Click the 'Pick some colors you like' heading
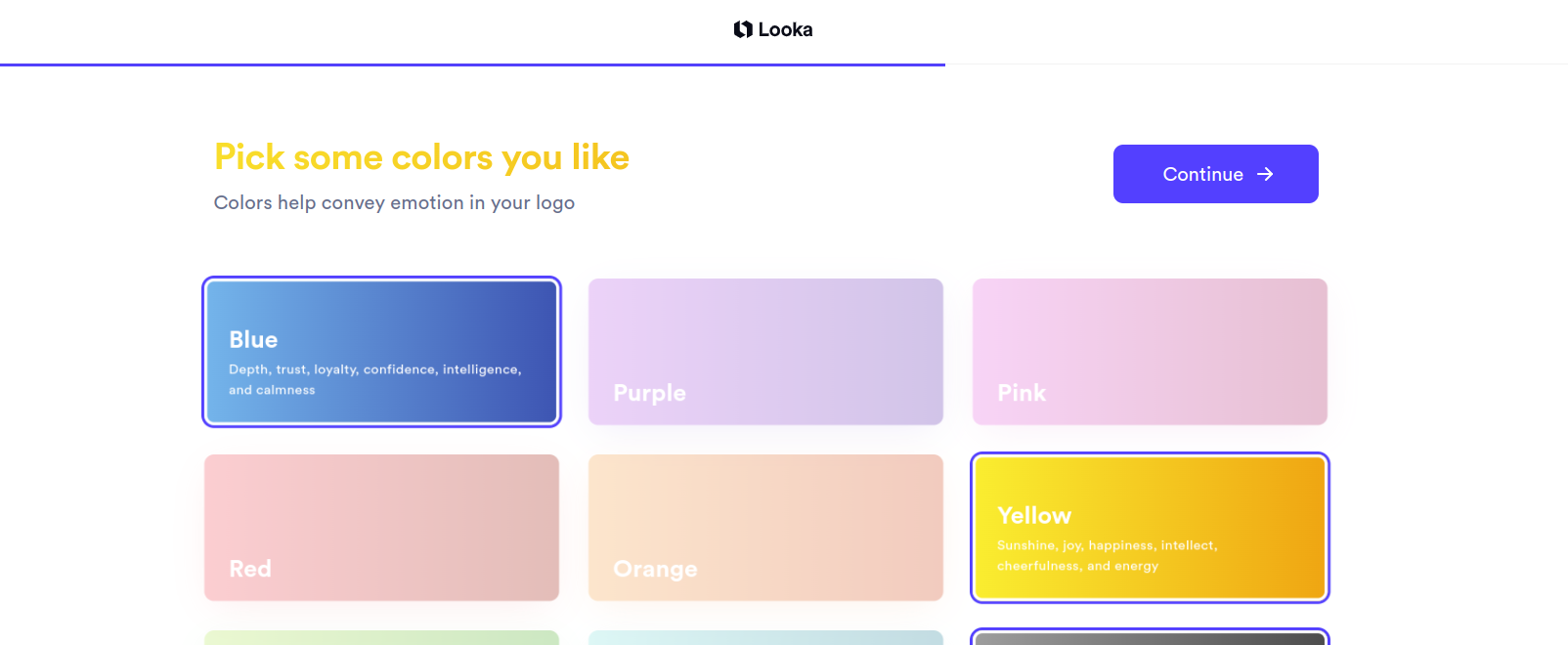 [x=421, y=157]
